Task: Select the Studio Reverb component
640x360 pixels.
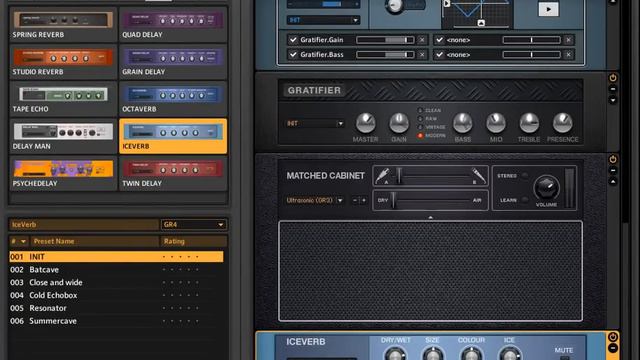Action: [63, 62]
